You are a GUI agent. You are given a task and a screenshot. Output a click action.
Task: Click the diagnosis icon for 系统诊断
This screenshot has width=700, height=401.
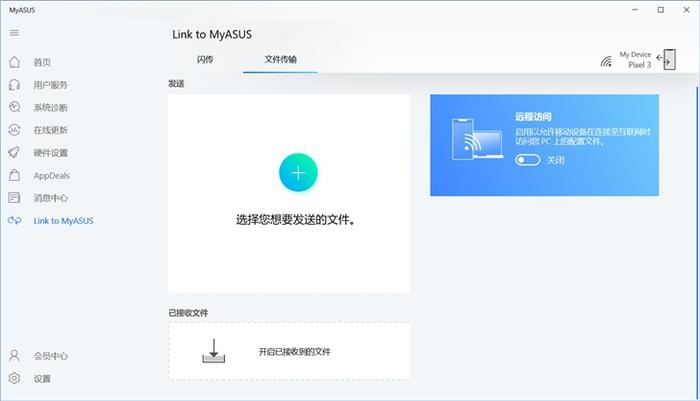coord(15,107)
